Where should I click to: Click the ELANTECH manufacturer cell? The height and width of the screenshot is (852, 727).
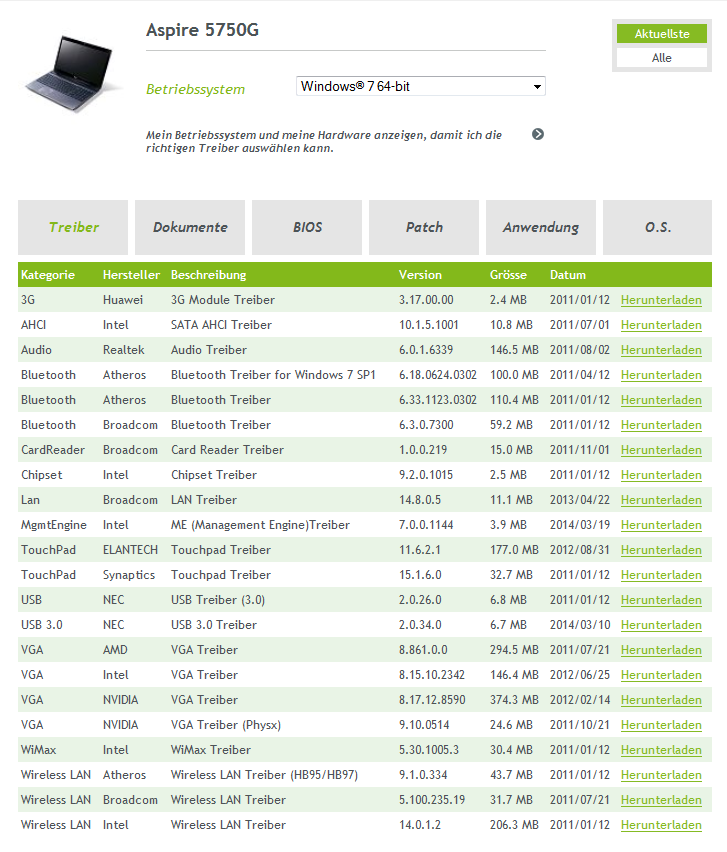(x=130, y=550)
